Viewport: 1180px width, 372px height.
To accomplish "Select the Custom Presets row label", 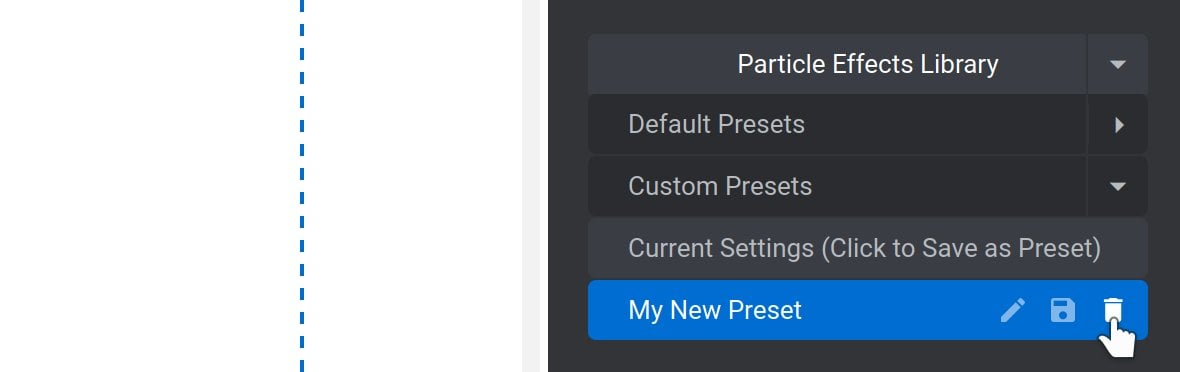I will pos(720,186).
